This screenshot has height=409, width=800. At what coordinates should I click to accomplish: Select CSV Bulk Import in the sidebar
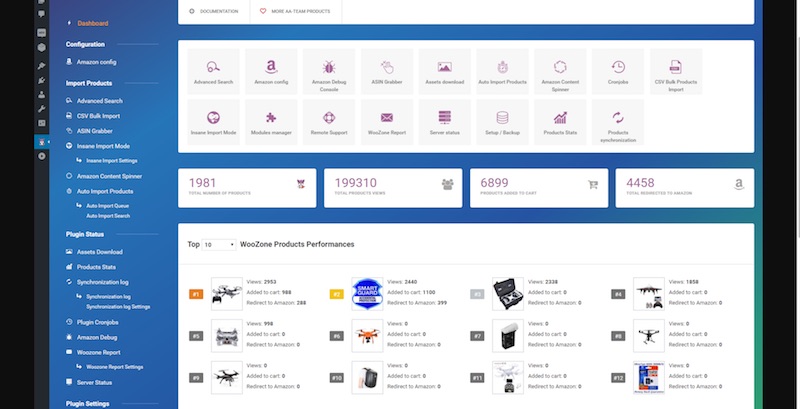click(x=98, y=116)
